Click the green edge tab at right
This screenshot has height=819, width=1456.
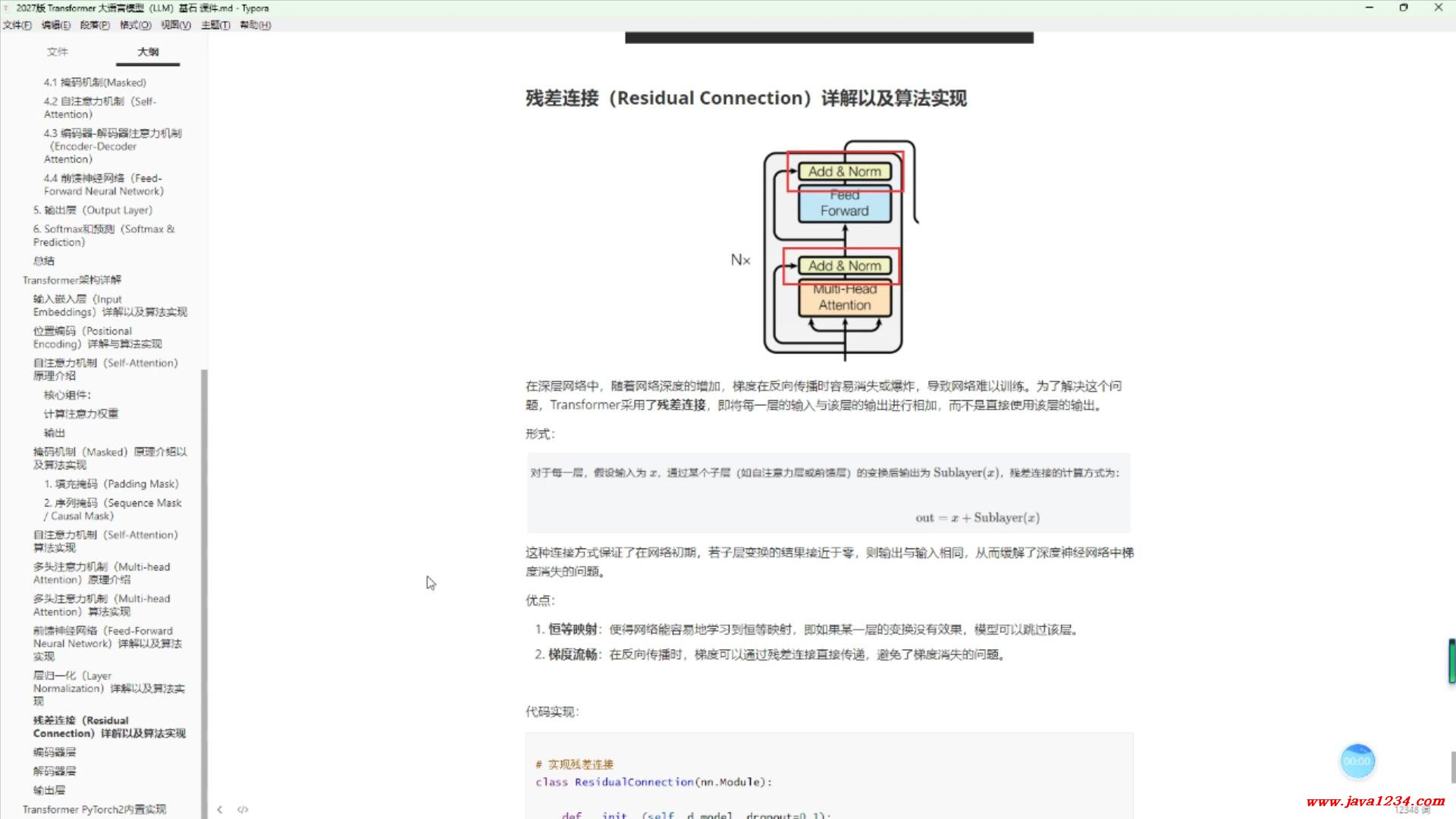1451,661
